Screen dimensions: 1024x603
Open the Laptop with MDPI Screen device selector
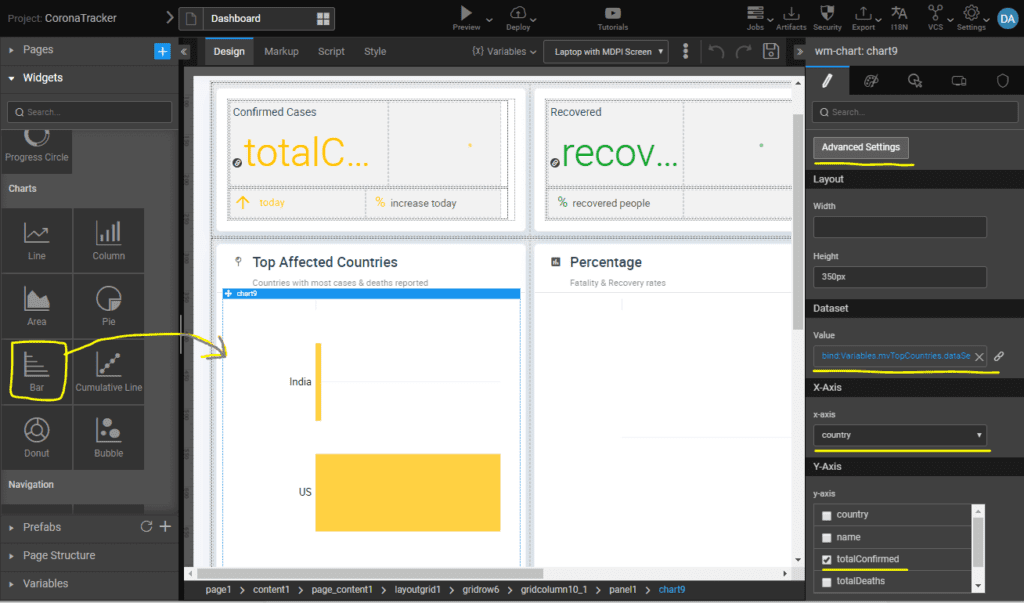[x=605, y=51]
